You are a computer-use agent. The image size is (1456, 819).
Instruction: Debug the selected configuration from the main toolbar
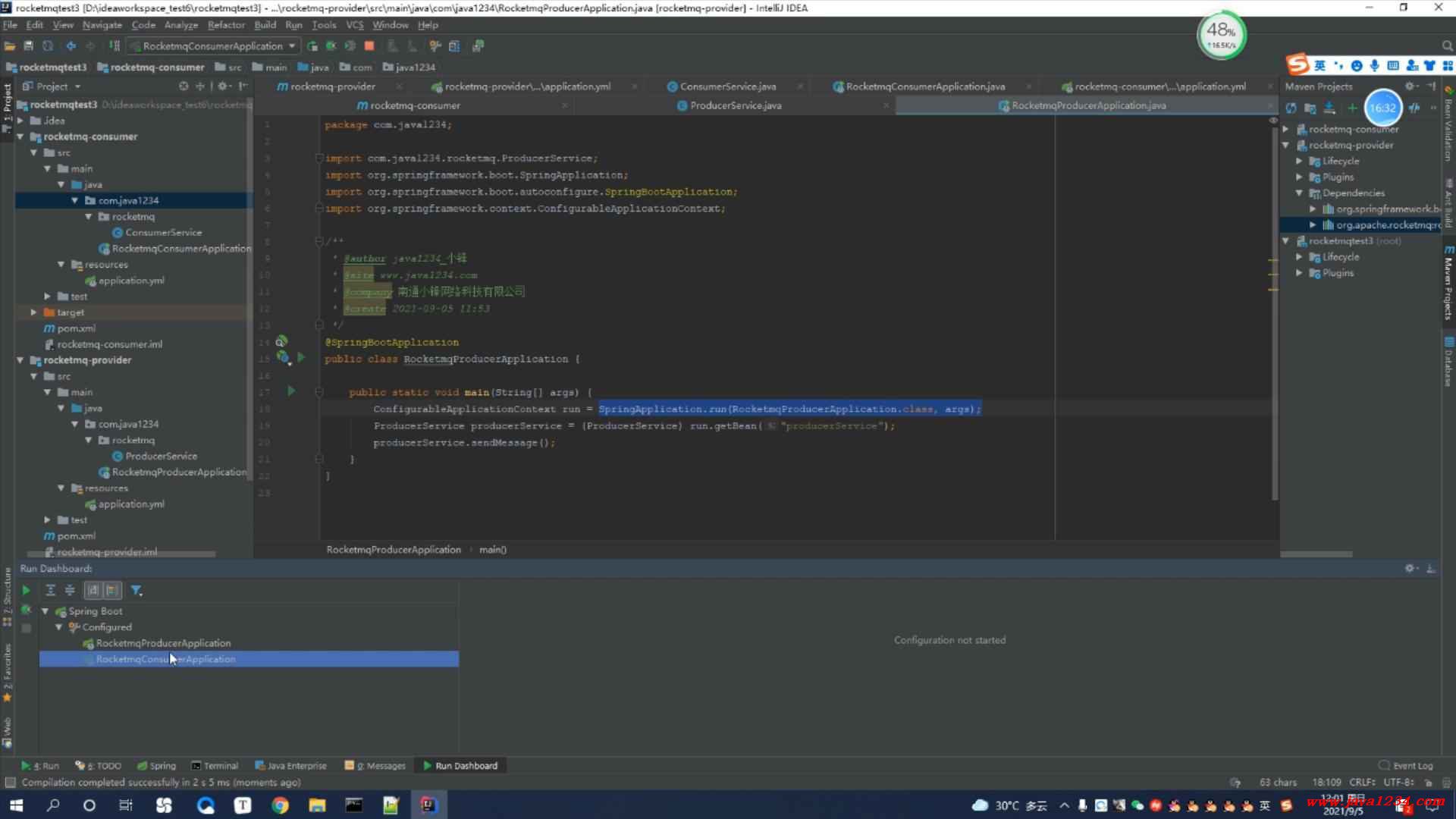pyautogui.click(x=331, y=46)
